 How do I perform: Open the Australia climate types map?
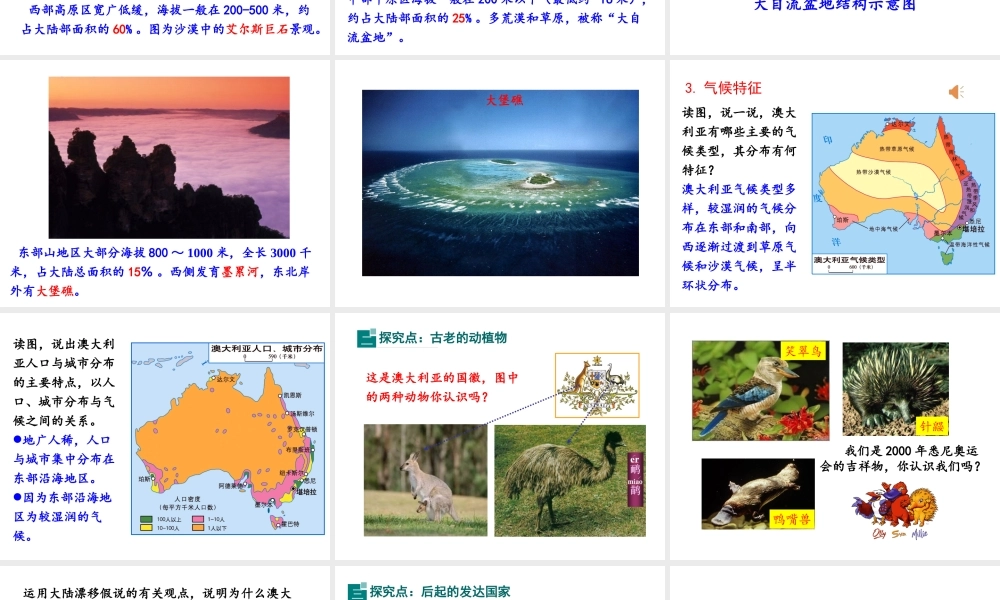(902, 194)
